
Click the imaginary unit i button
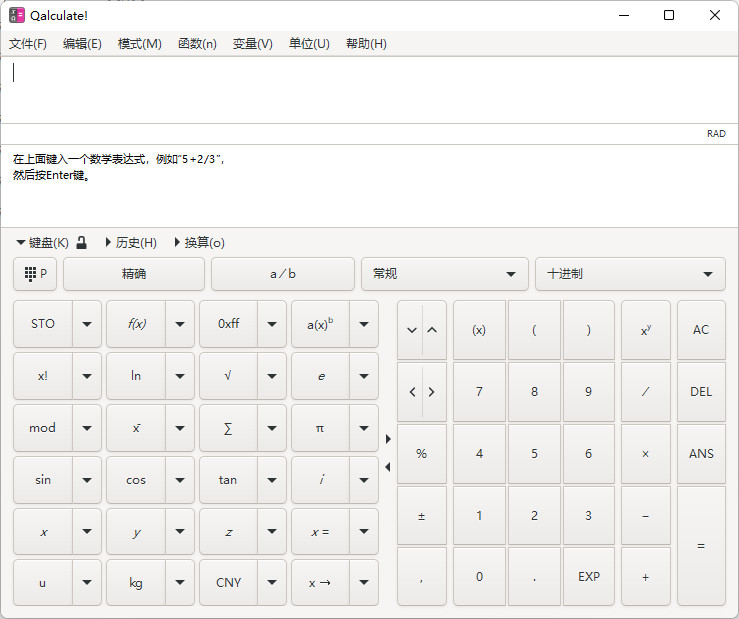click(320, 480)
